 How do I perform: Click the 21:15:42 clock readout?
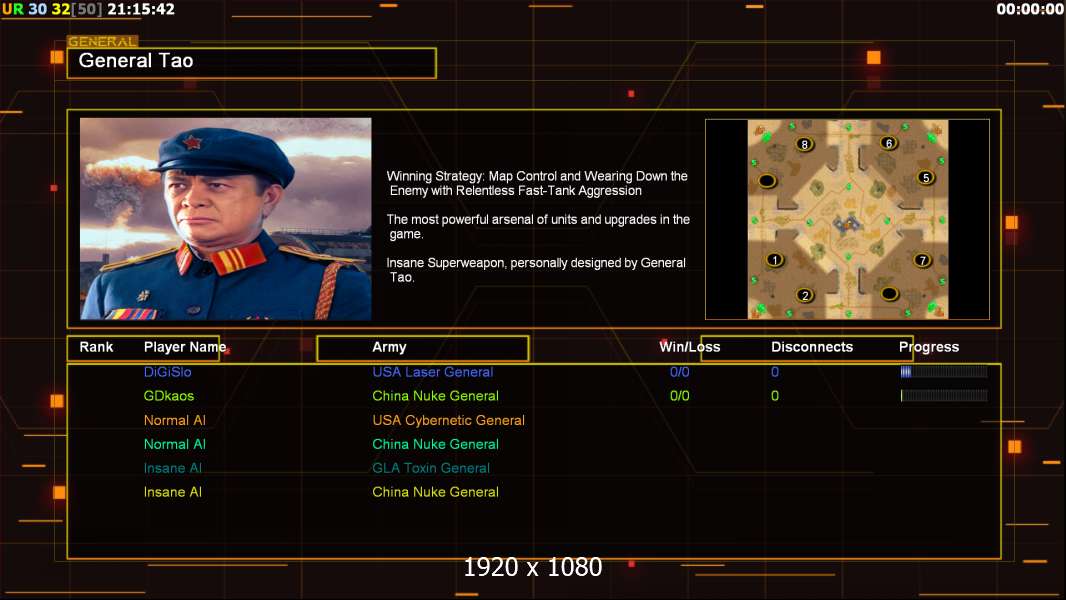[x=141, y=9]
